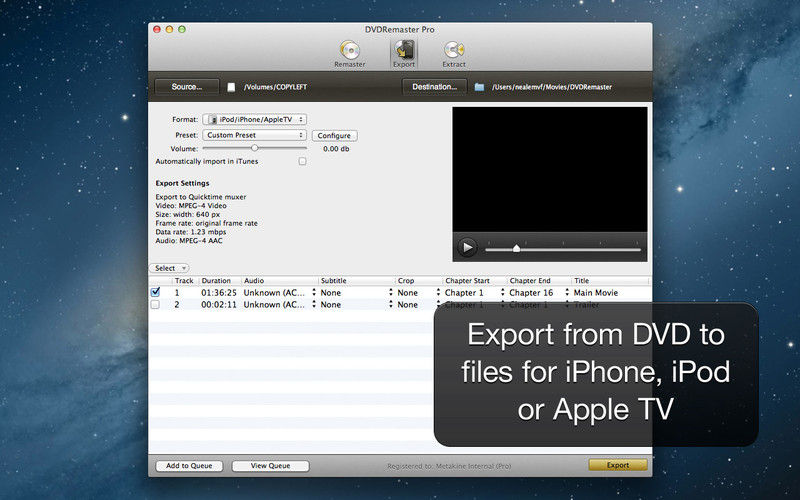Screen dimensions: 800x500
Task: Open Chapter End dropdown showing Chapter 16
Action: (539, 293)
